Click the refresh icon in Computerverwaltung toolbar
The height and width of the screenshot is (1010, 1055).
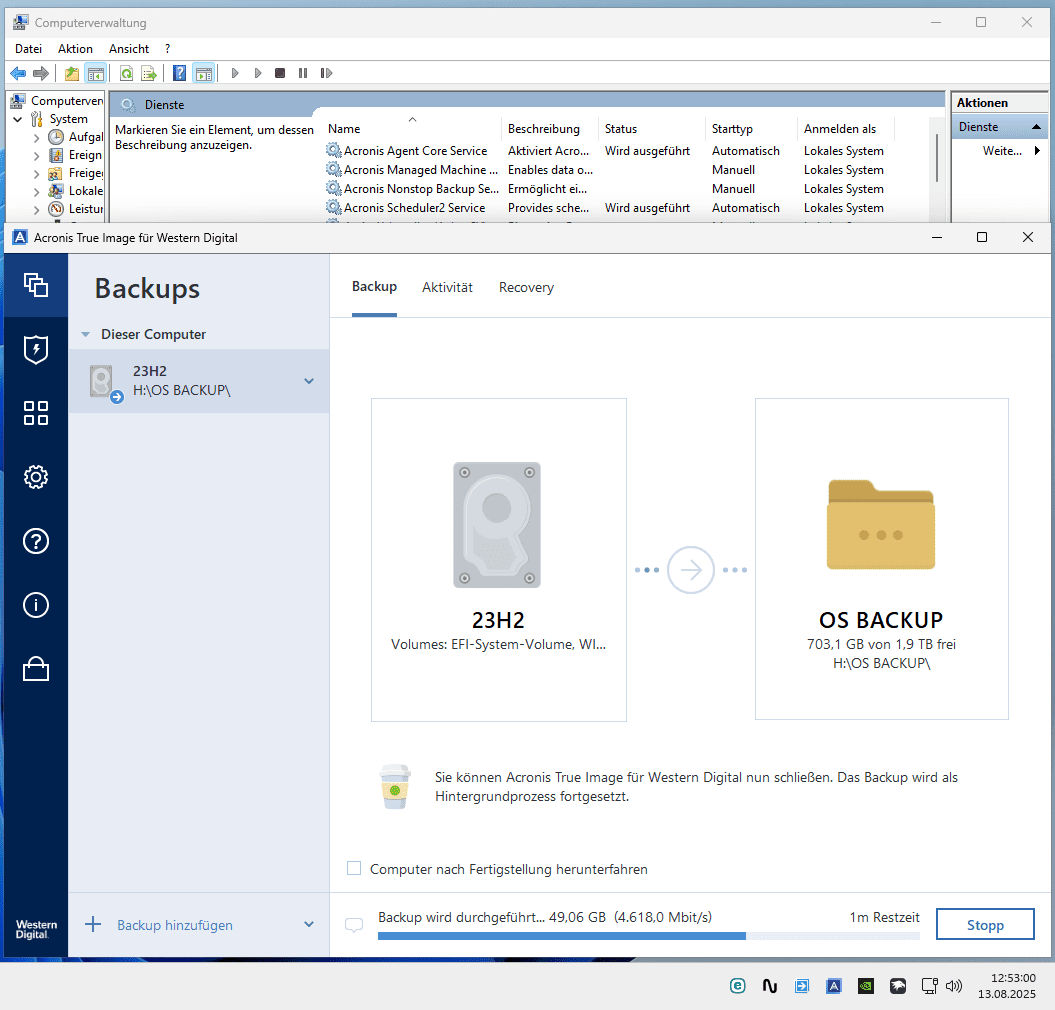[x=126, y=73]
